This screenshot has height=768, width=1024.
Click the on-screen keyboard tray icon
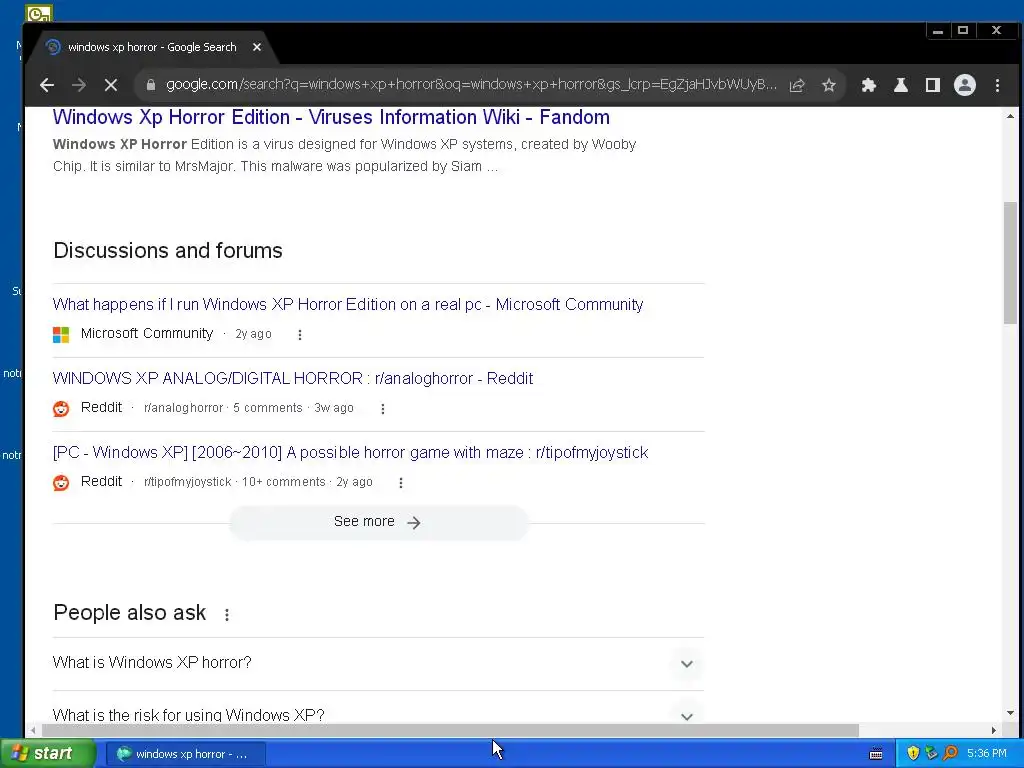876,754
